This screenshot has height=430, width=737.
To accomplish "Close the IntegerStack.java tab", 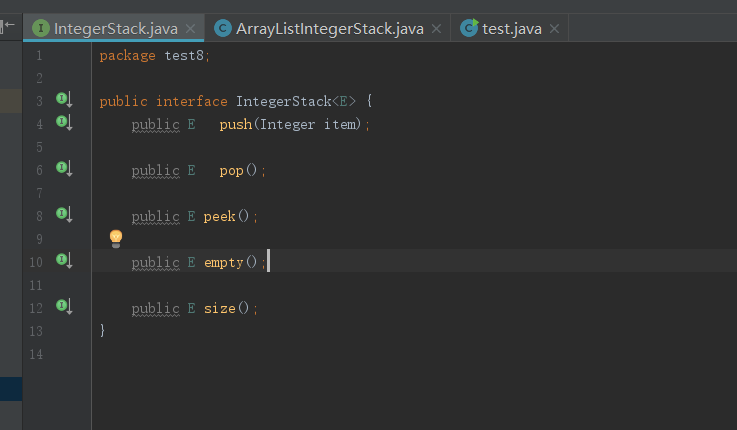I will coord(190,29).
